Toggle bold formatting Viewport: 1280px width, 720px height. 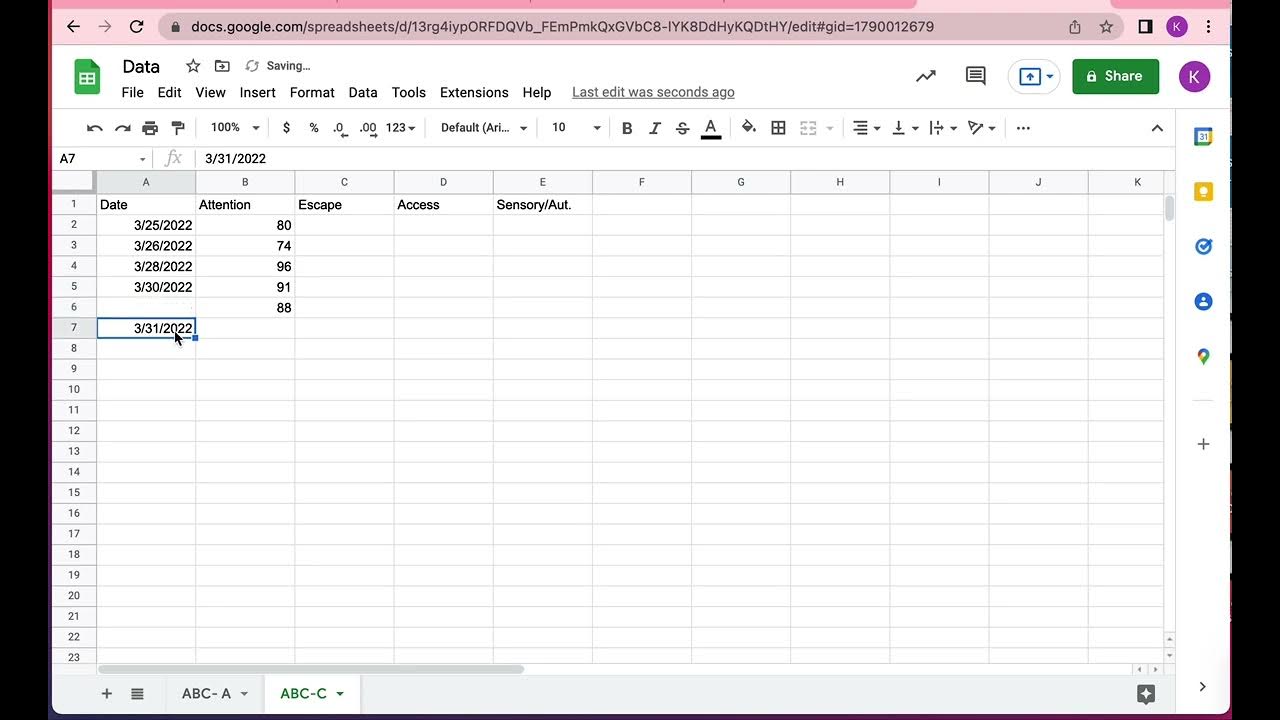point(627,128)
